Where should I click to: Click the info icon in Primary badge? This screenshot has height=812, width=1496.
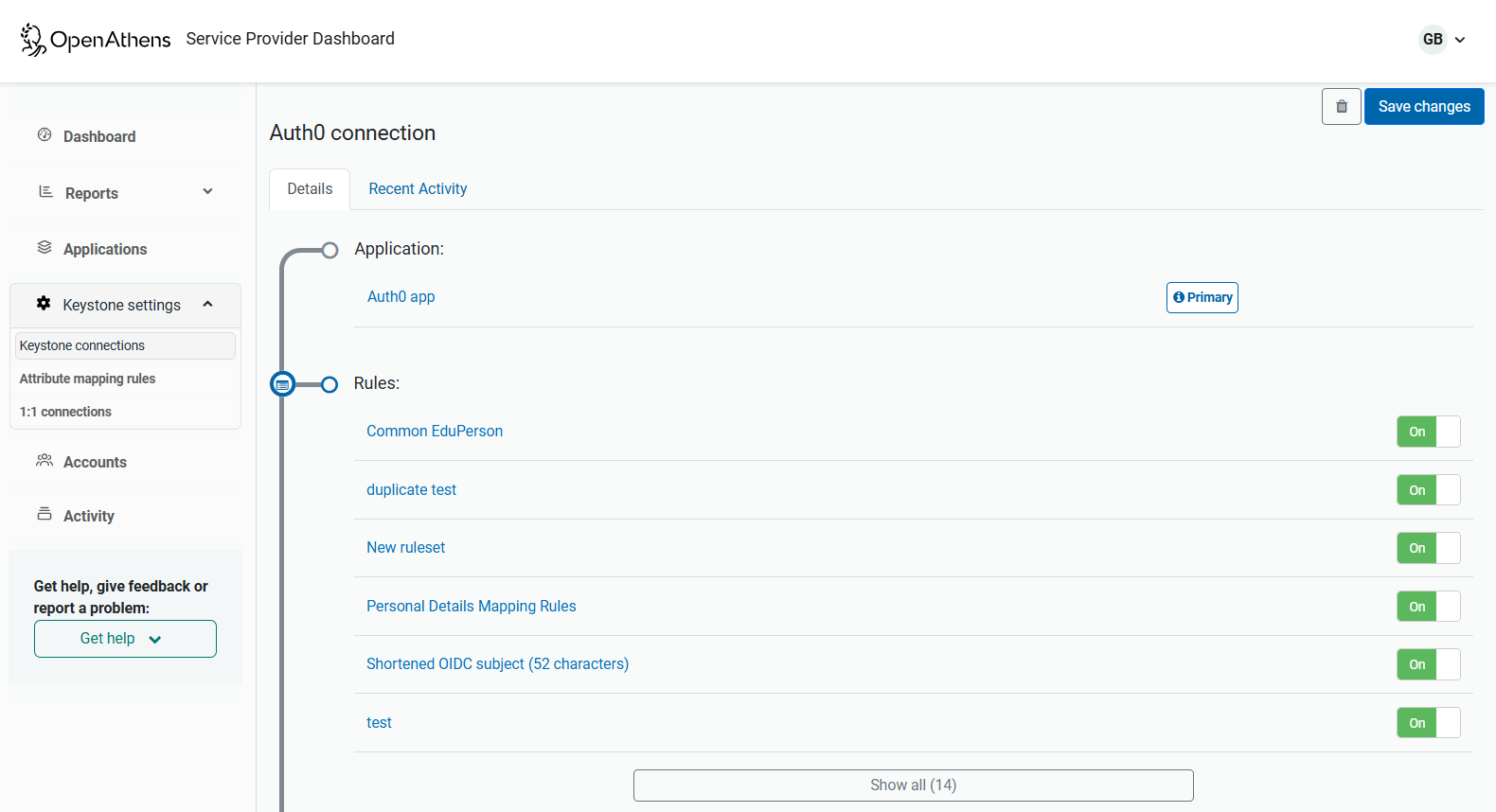[x=1179, y=297]
